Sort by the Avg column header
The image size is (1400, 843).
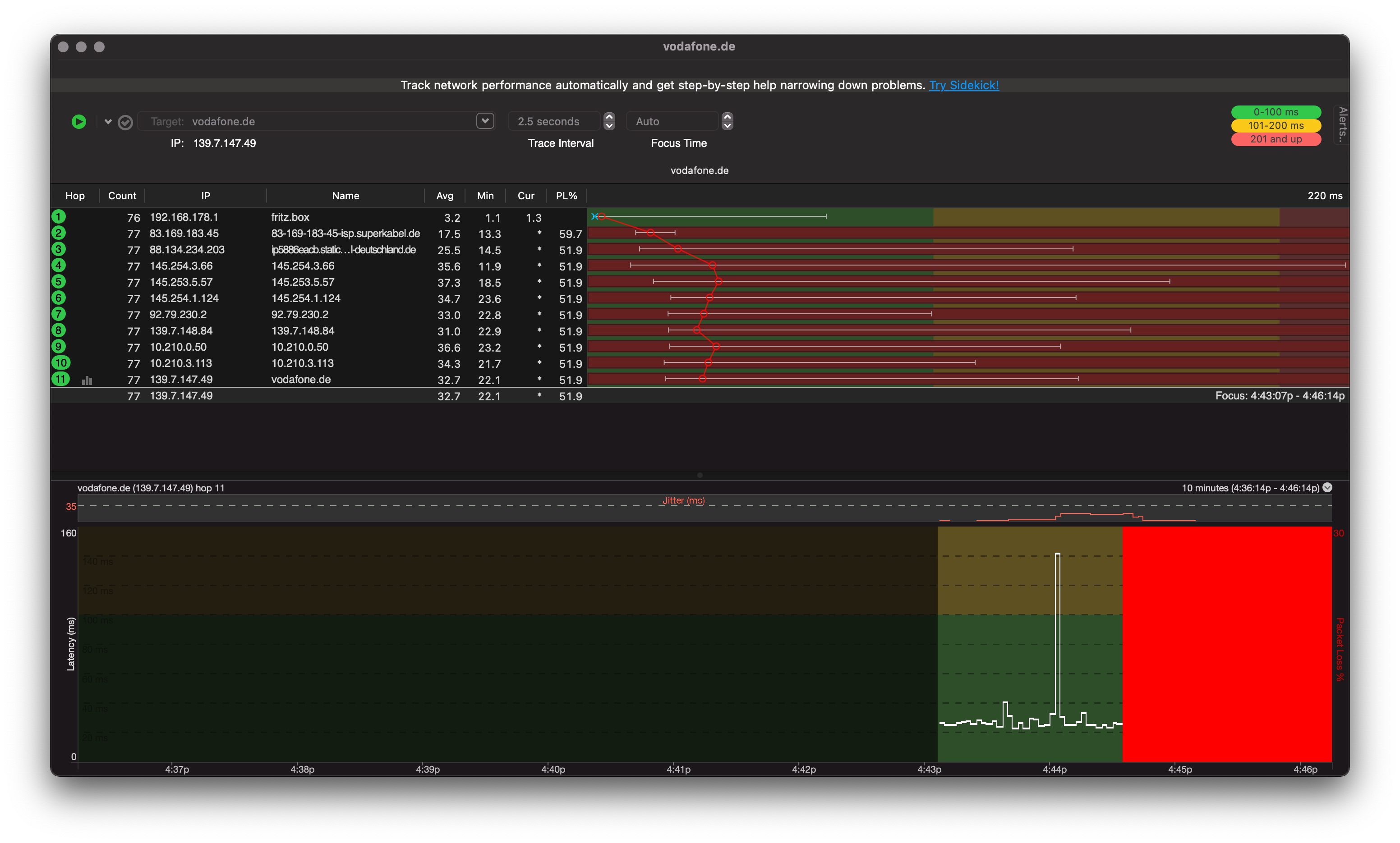(444, 195)
